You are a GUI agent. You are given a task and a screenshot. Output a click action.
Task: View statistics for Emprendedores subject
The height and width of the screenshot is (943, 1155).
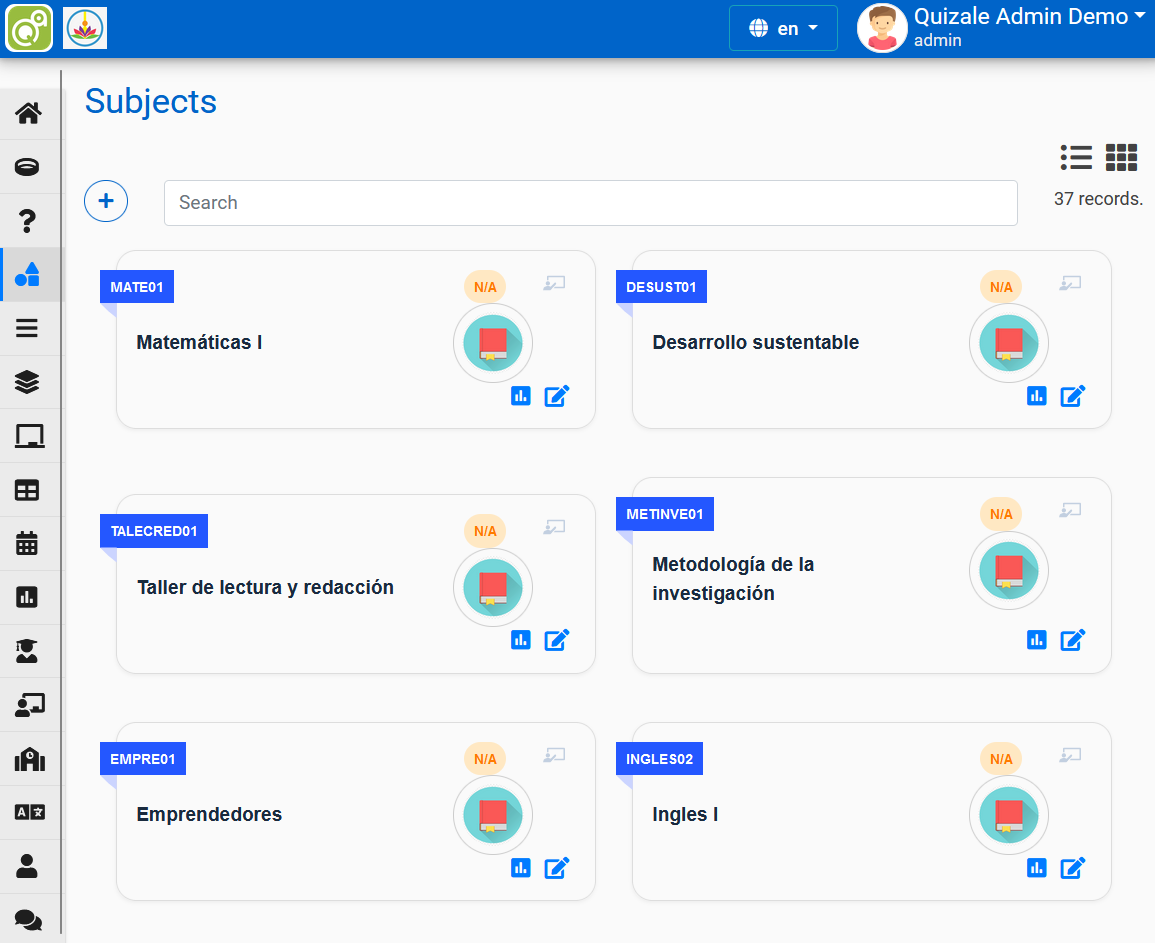click(520, 868)
